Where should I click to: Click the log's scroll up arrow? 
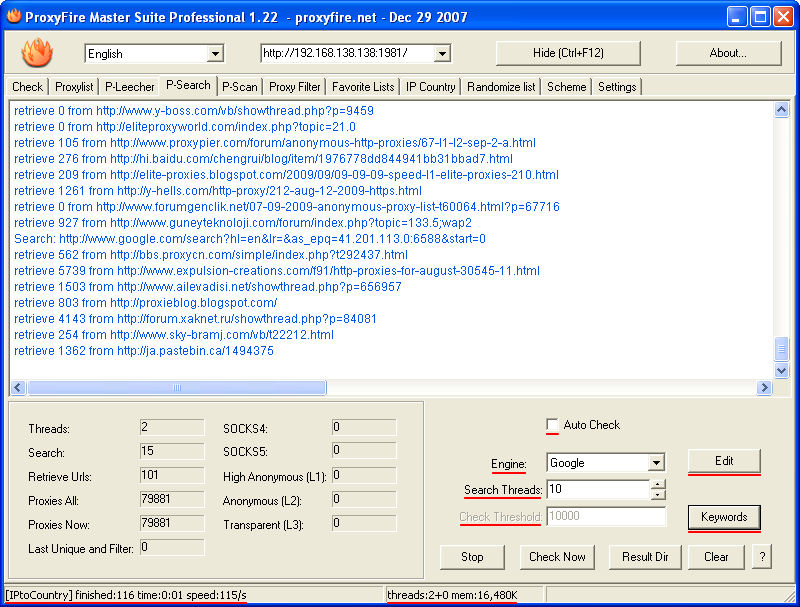(781, 109)
